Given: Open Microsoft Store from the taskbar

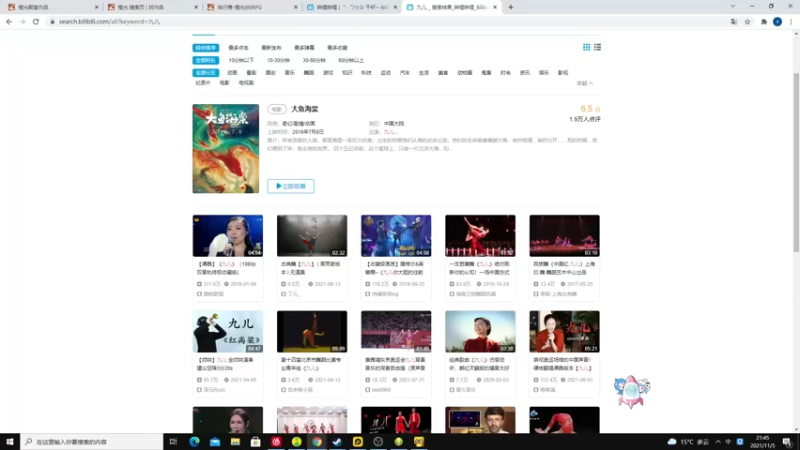Looking at the screenshot, I should [x=256, y=441].
